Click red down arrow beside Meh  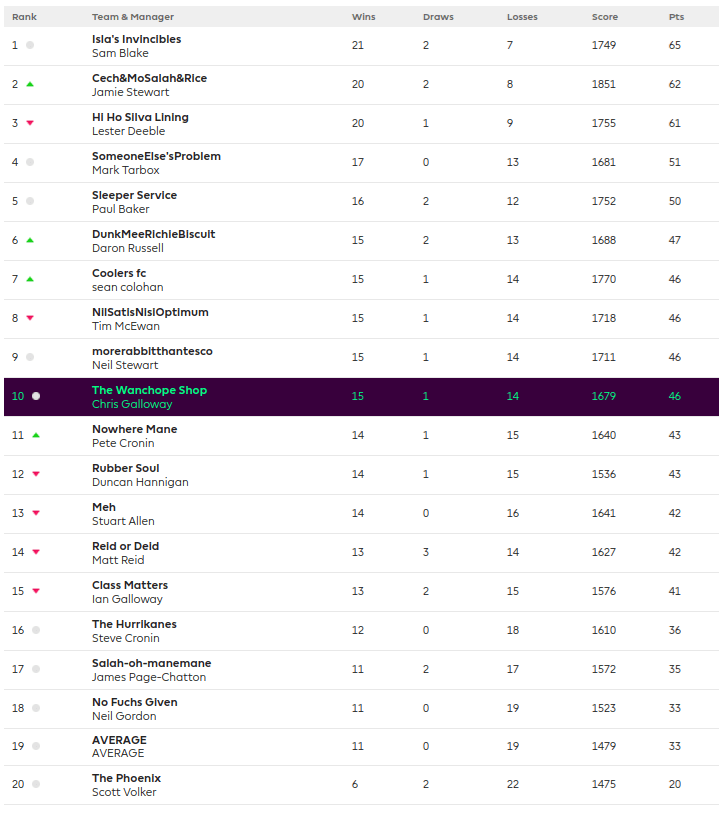[x=36, y=513]
